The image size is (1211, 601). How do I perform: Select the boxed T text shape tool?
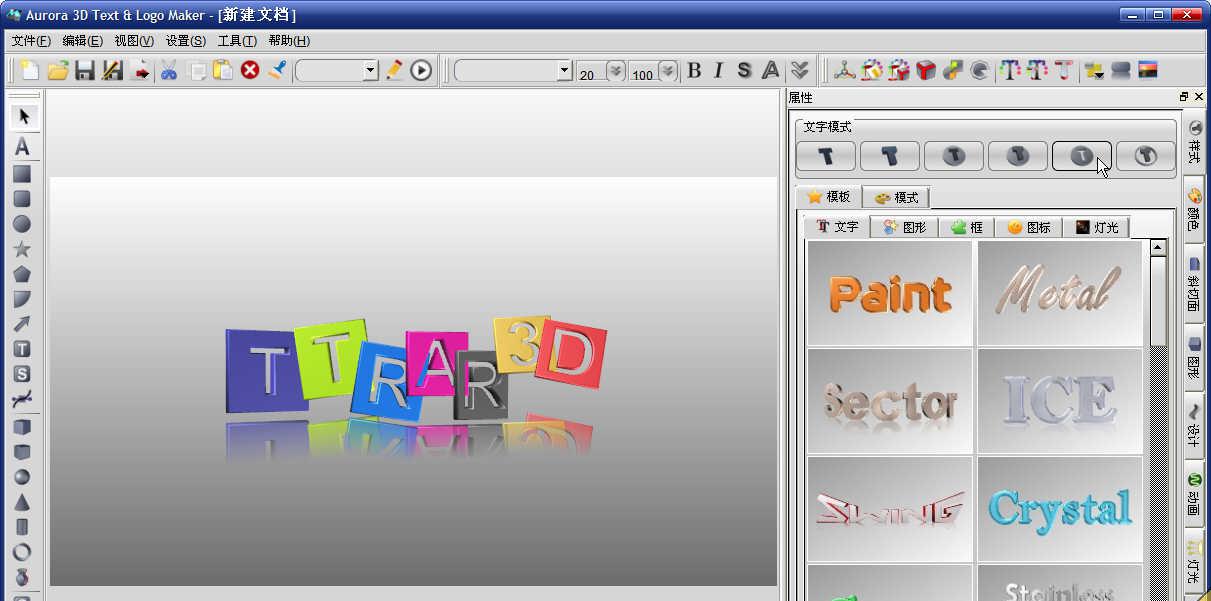(x=21, y=349)
